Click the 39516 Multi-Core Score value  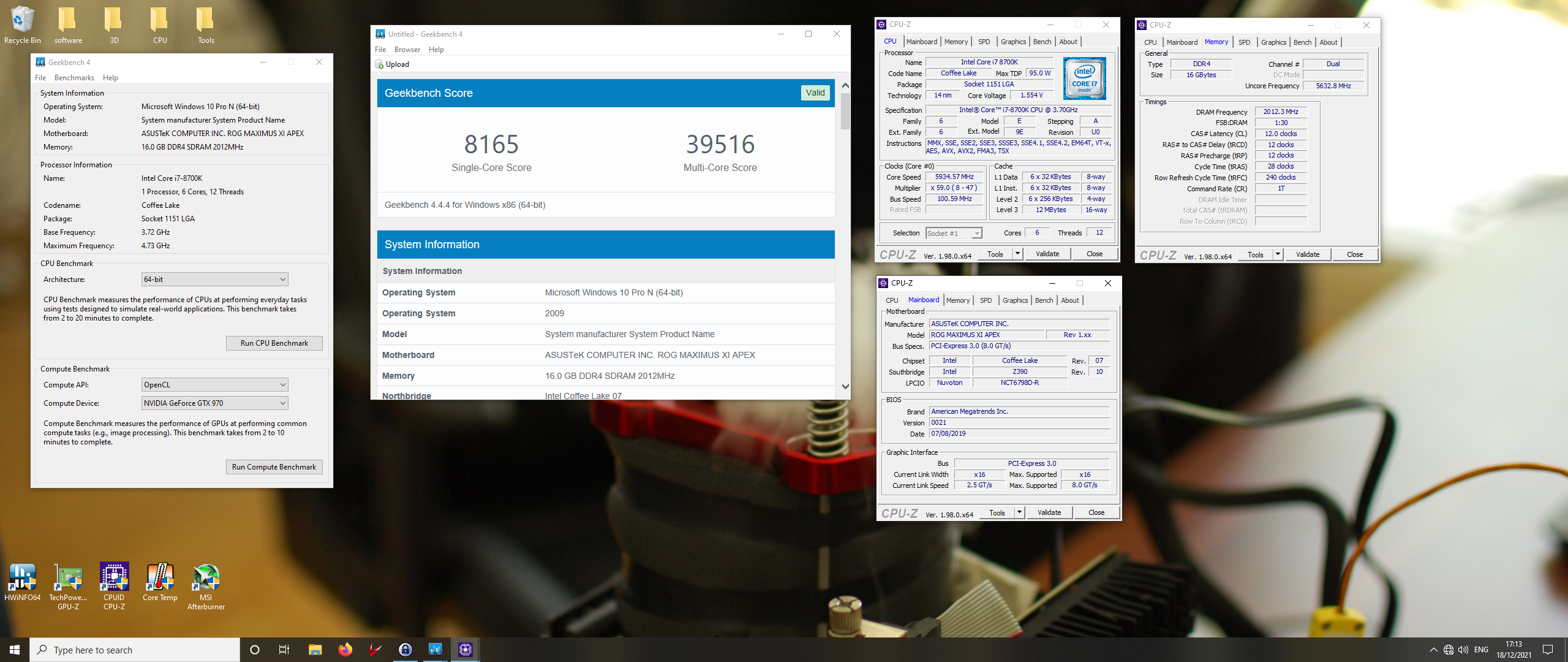[720, 145]
